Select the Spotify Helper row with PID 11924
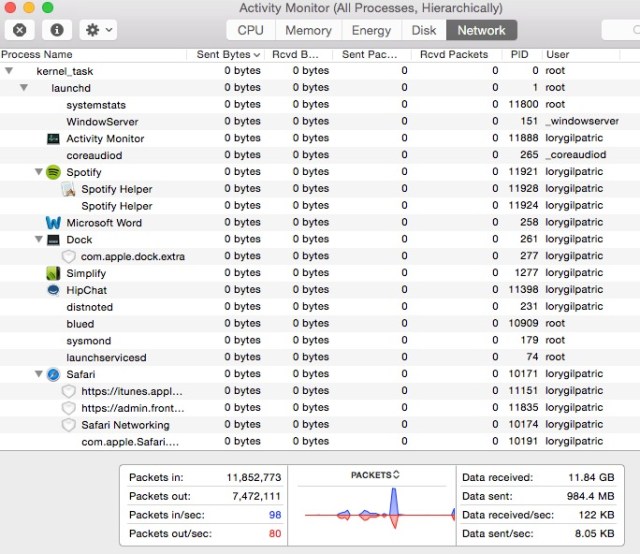Viewport: 640px width, 554px height. (320, 205)
